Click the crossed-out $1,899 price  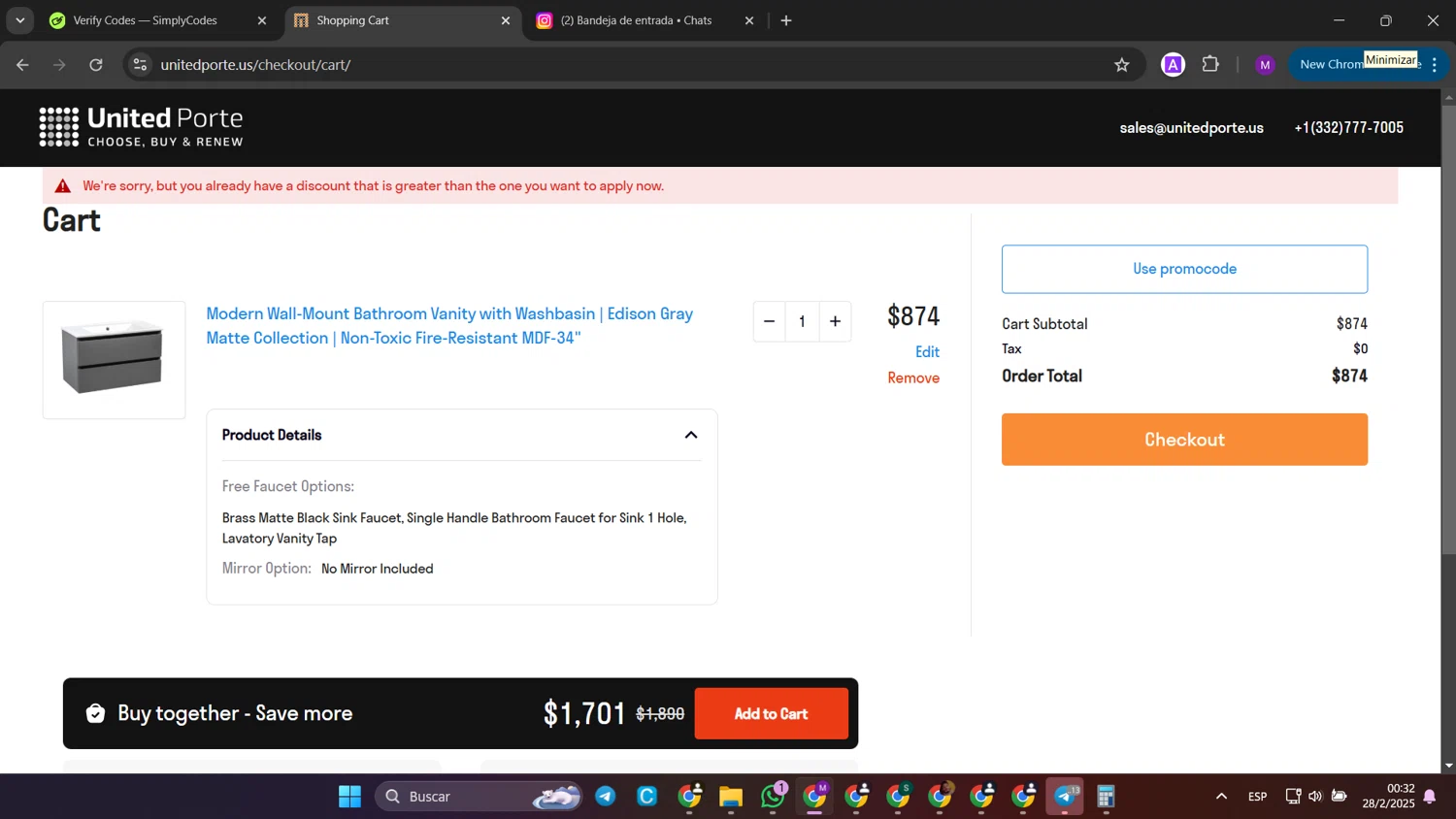click(x=660, y=714)
